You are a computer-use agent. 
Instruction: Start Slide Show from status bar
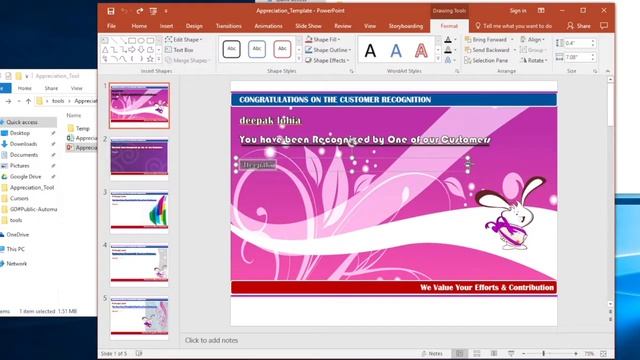click(511, 353)
